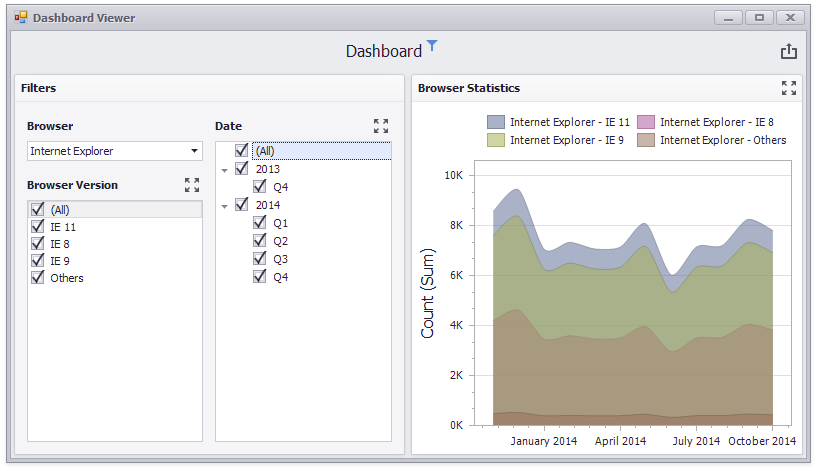
Task: Toggle the Others browser version checkbox
Action: [x=38, y=277]
